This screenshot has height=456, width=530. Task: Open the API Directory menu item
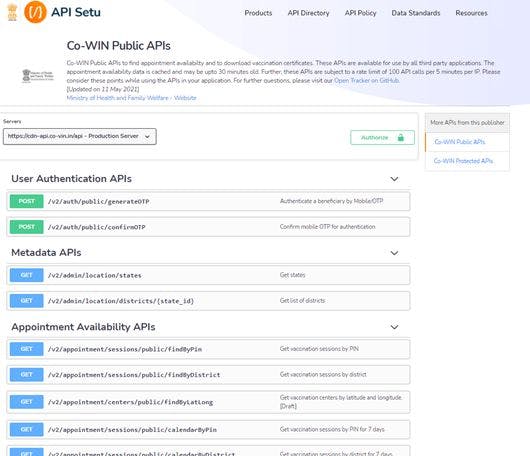[x=308, y=13]
